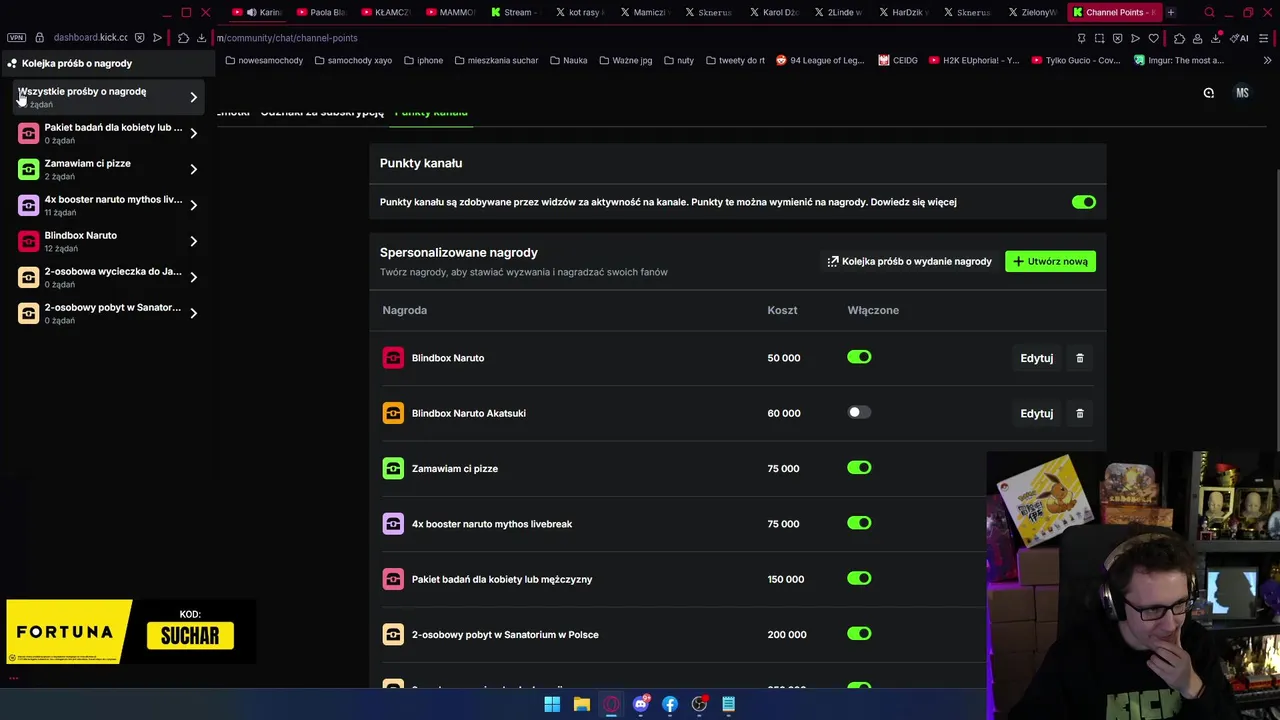
Task: Click the Blindbox Naruto Akatsuki orange reward icon
Action: tap(393, 413)
